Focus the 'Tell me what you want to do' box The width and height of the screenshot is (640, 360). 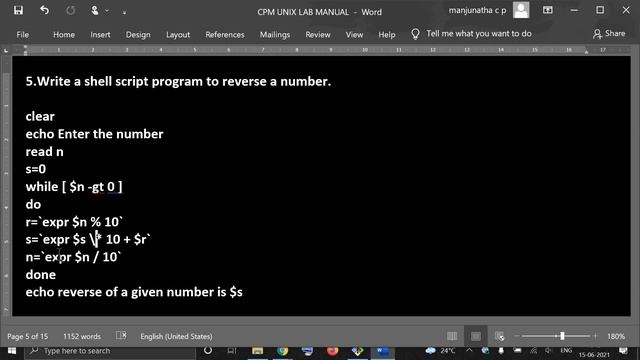tap(479, 33)
